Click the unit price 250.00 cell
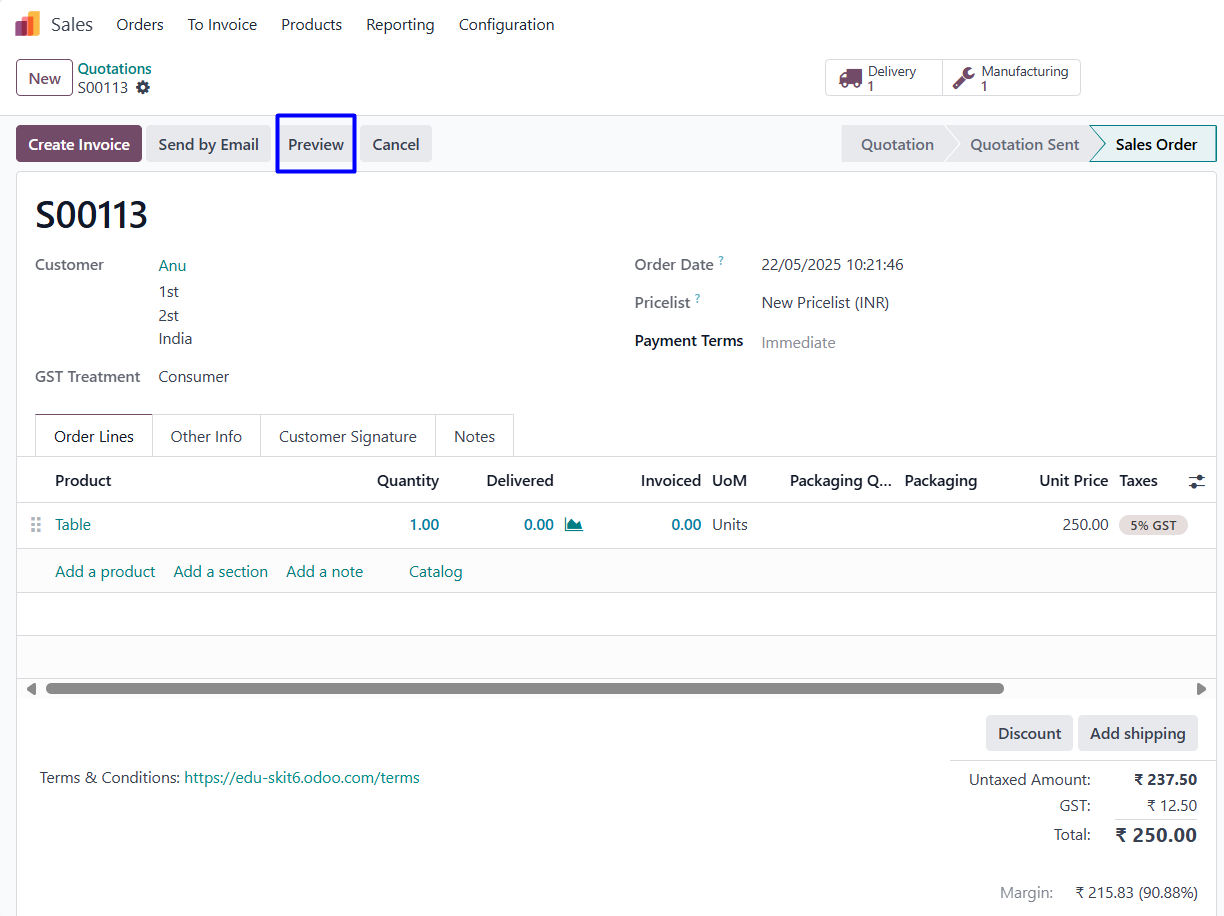 (x=1085, y=525)
